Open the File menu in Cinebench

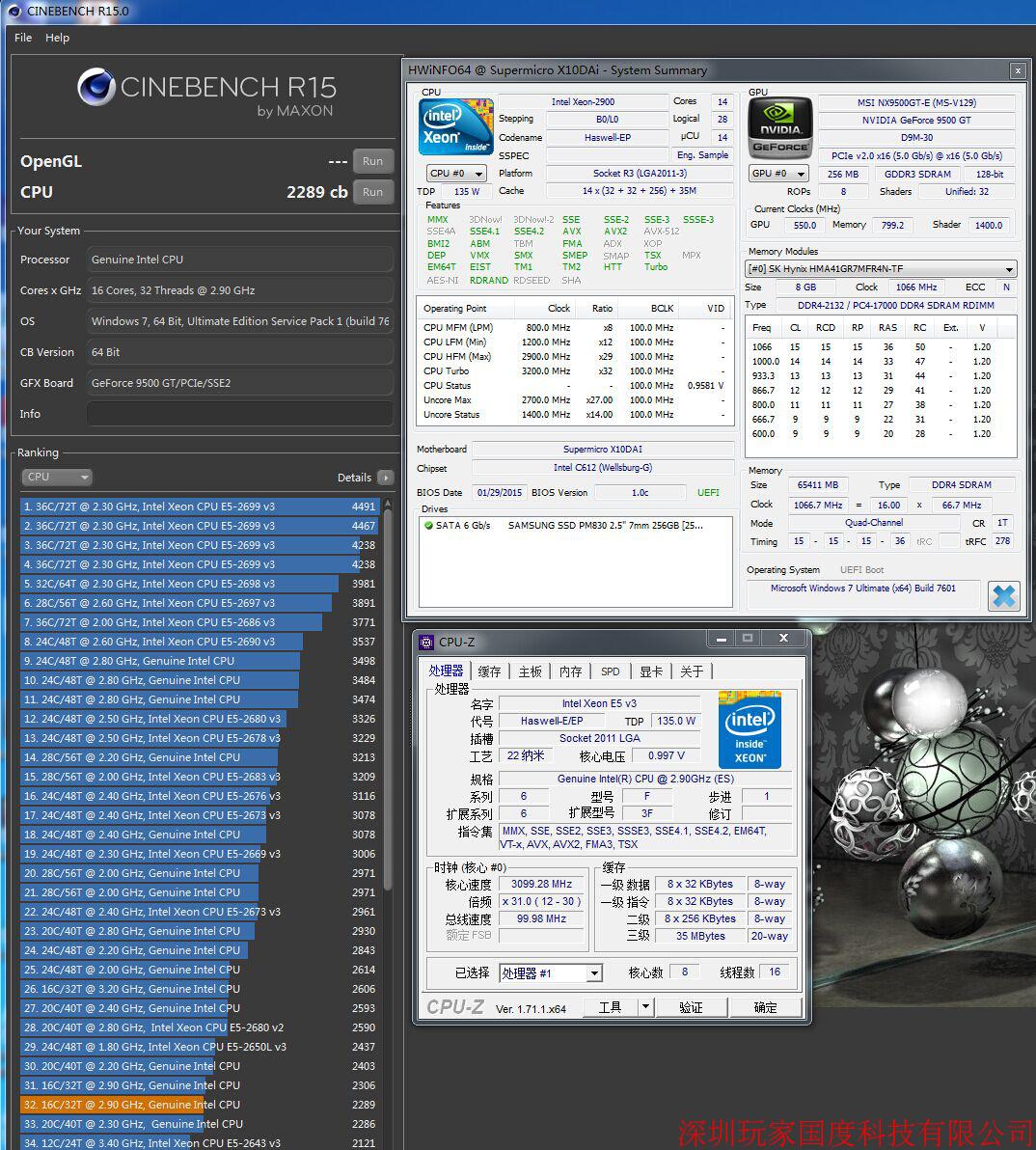click(23, 38)
